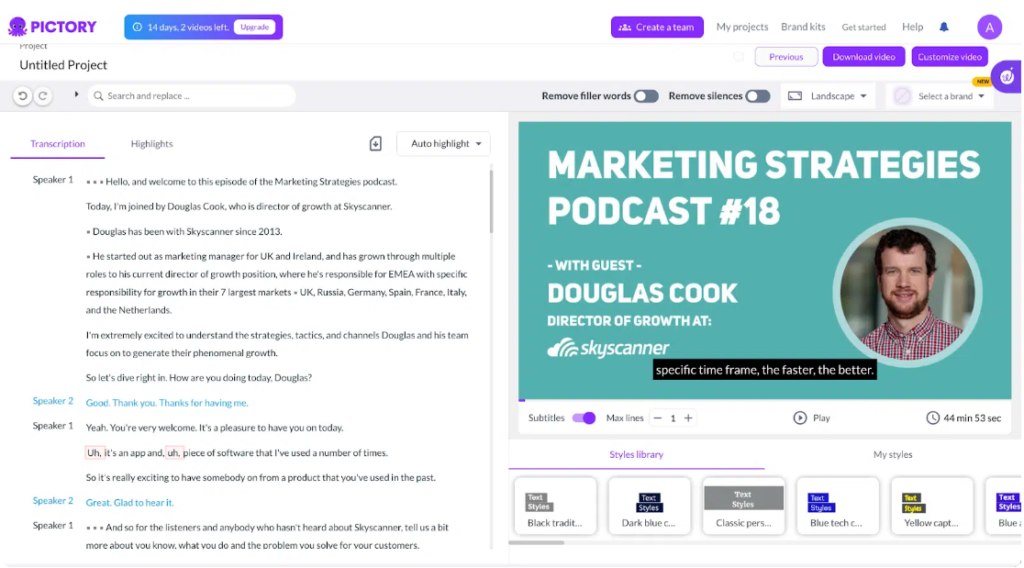Click the redo arrow icon
1024x568 pixels.
click(42, 96)
